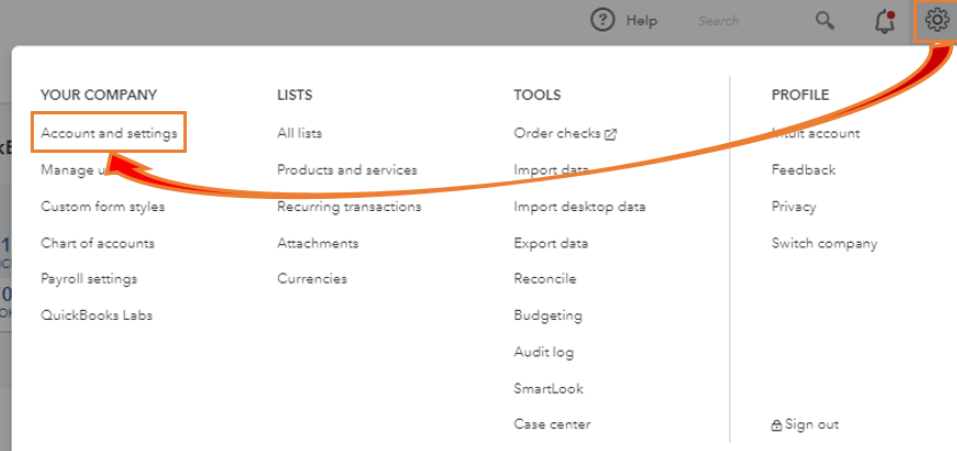Click the Help question mark icon
957x451 pixels.
pyautogui.click(x=602, y=21)
